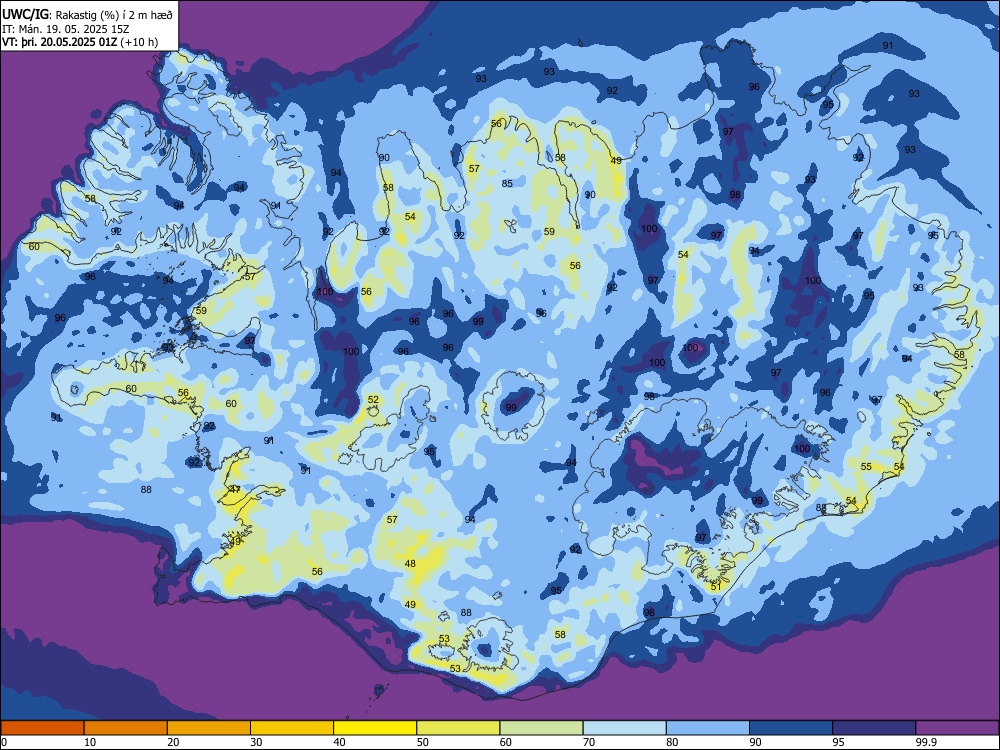
Task: Click the humidity value "55" on the map
Action: [x=866, y=467]
